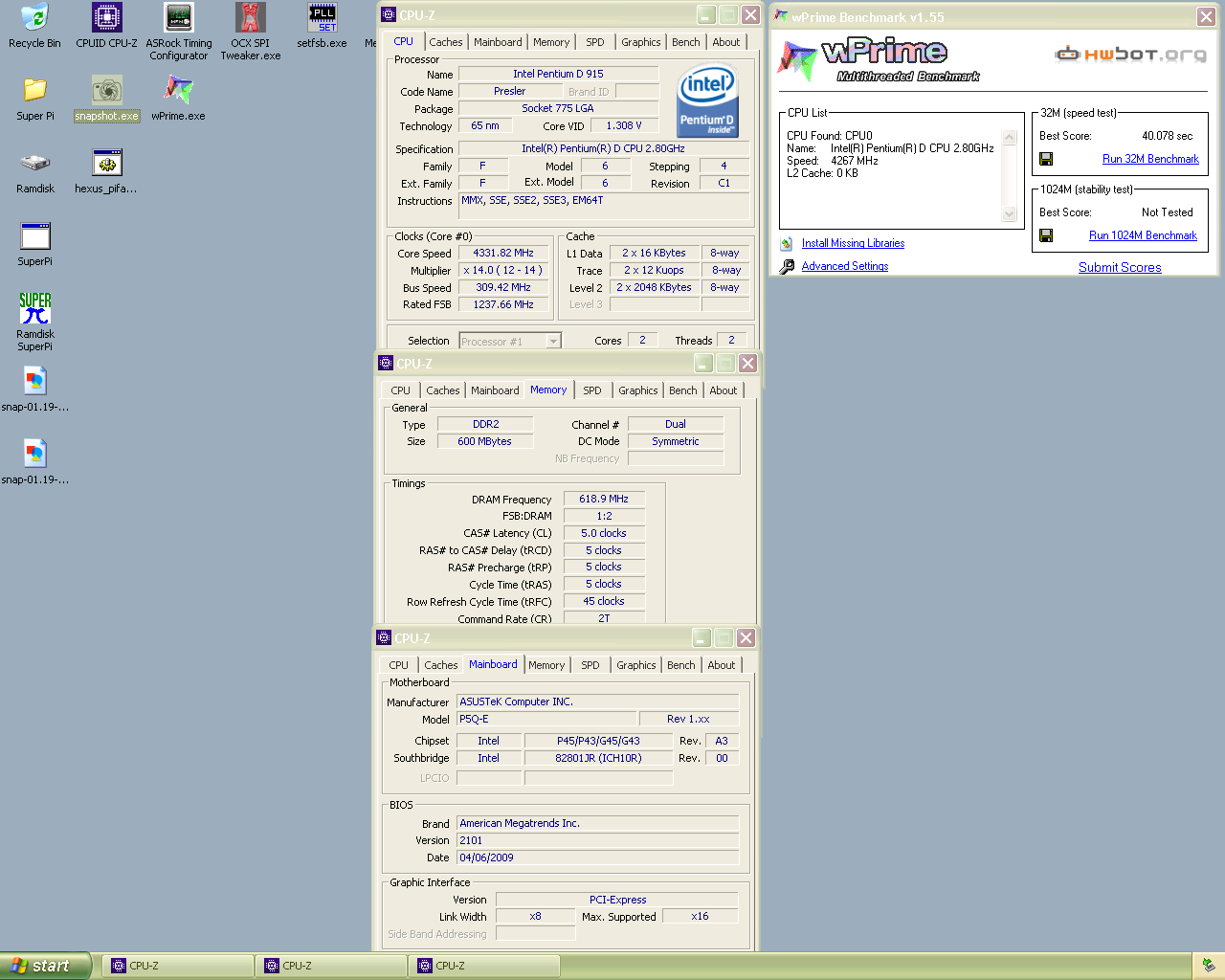Open SPD tab in middle CPU-Z window
This screenshot has width=1225, height=980.
pyautogui.click(x=592, y=390)
